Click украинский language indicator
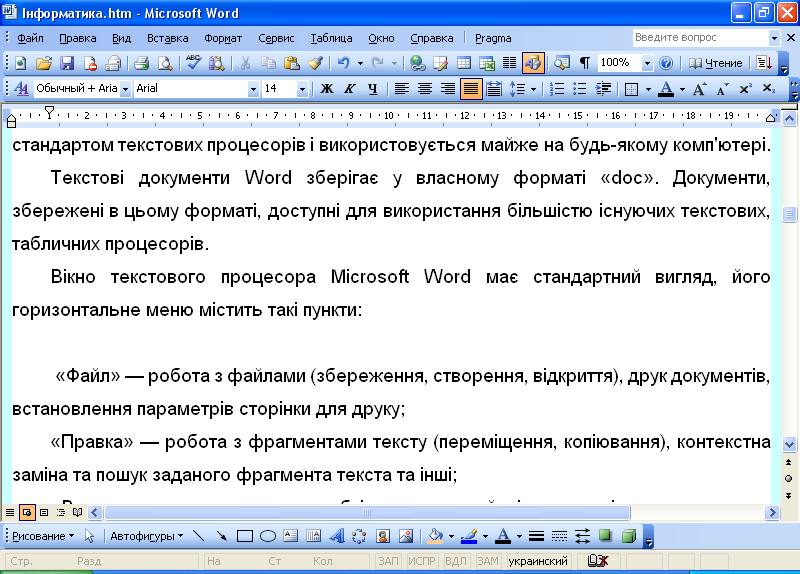The width and height of the screenshot is (800, 574). pyautogui.click(x=538, y=561)
